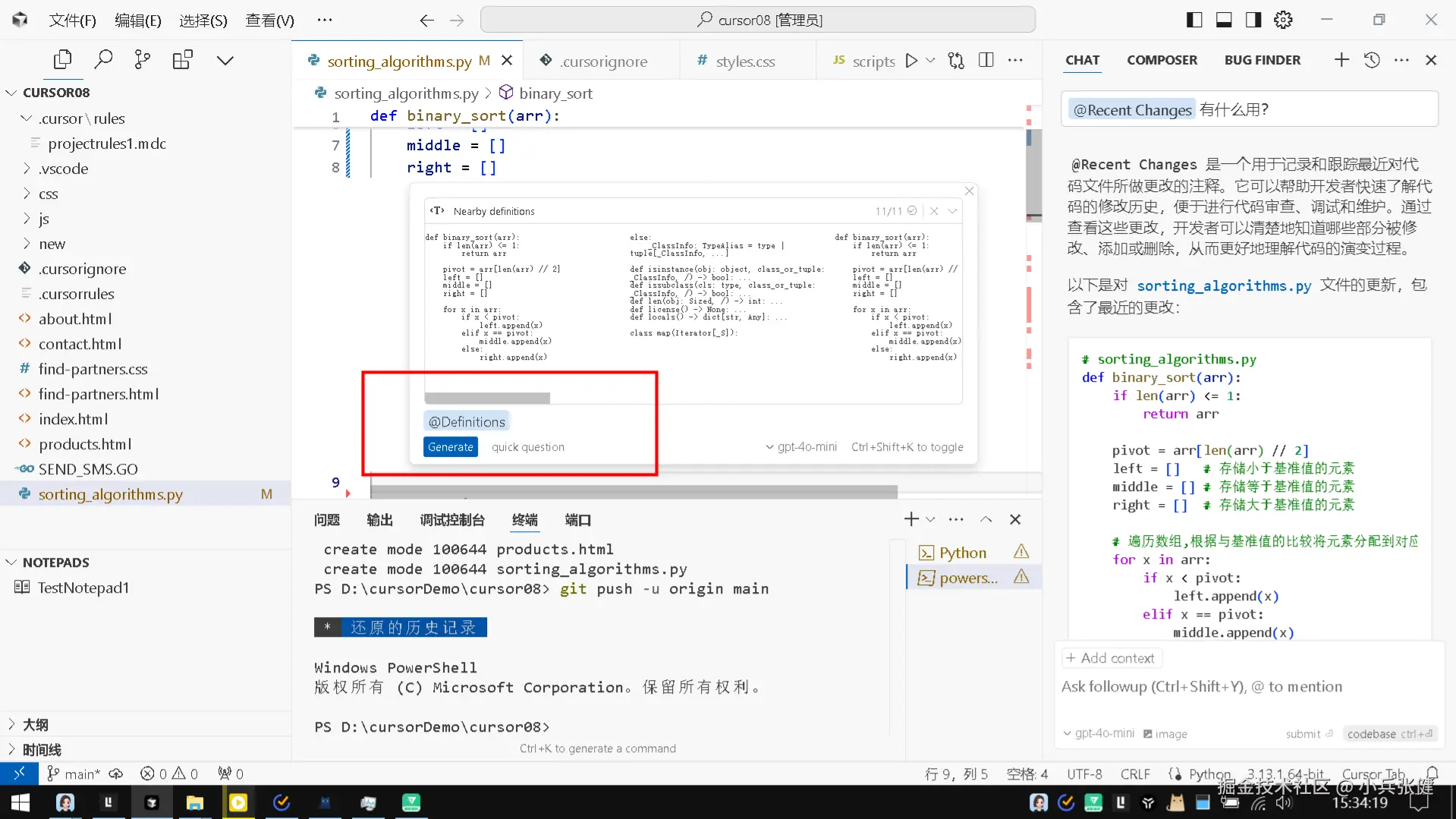This screenshot has width=1456, height=819.
Task: Maximize the terminal panel size
Action: (986, 519)
